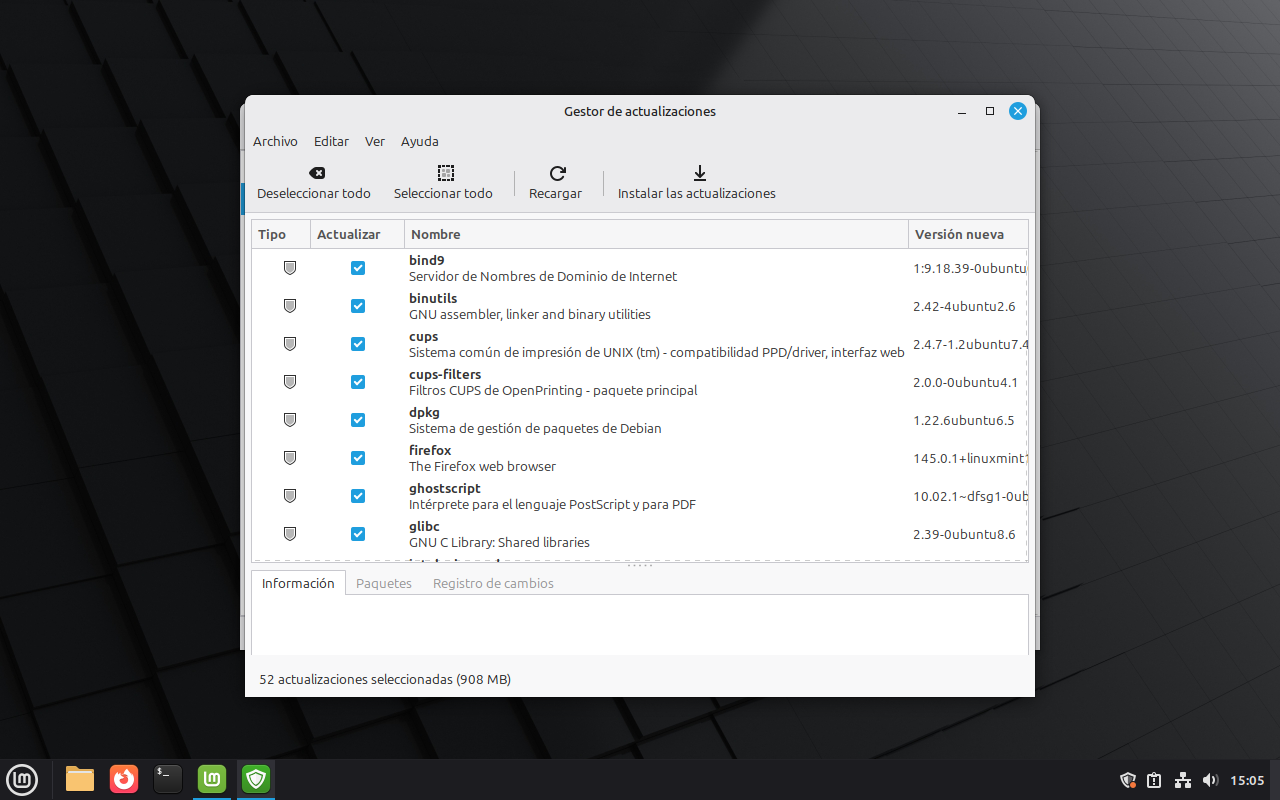Open the Ver menu
This screenshot has height=800, width=1280.
[375, 142]
